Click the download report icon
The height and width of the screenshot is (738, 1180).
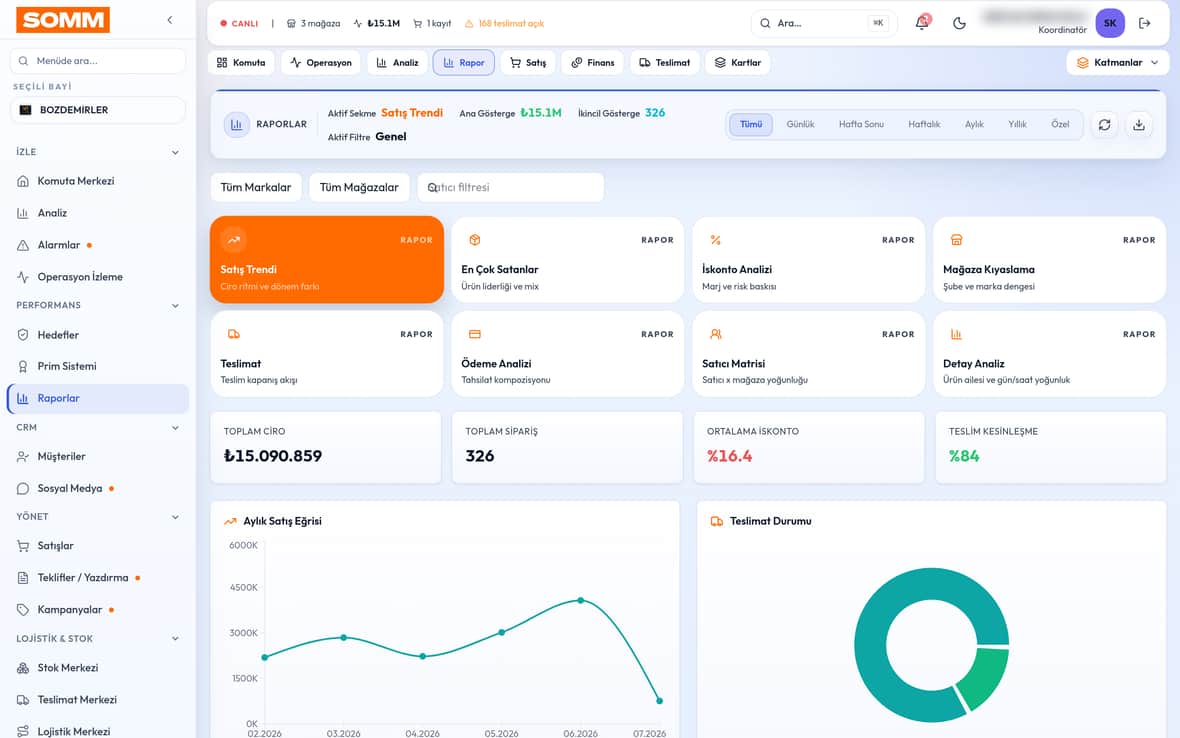coord(1139,125)
